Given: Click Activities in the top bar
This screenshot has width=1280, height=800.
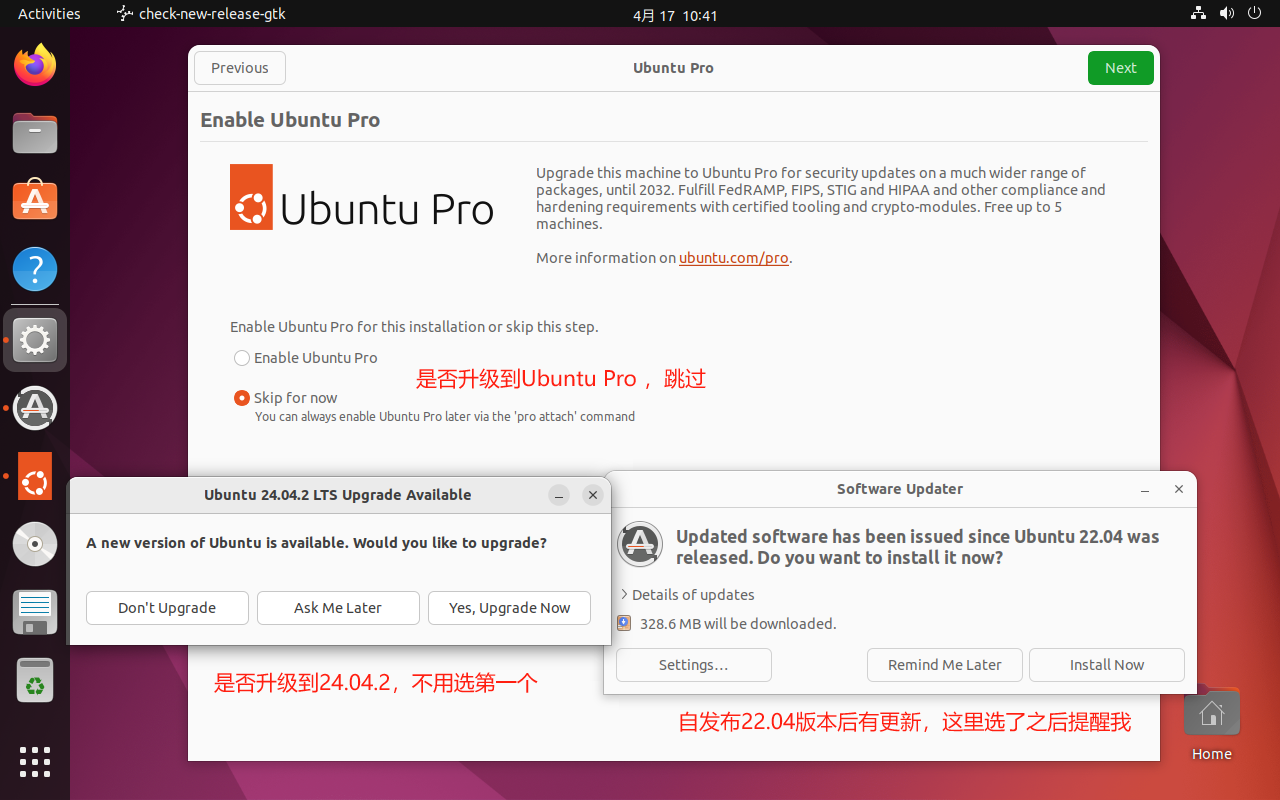Looking at the screenshot, I should (x=49, y=13).
